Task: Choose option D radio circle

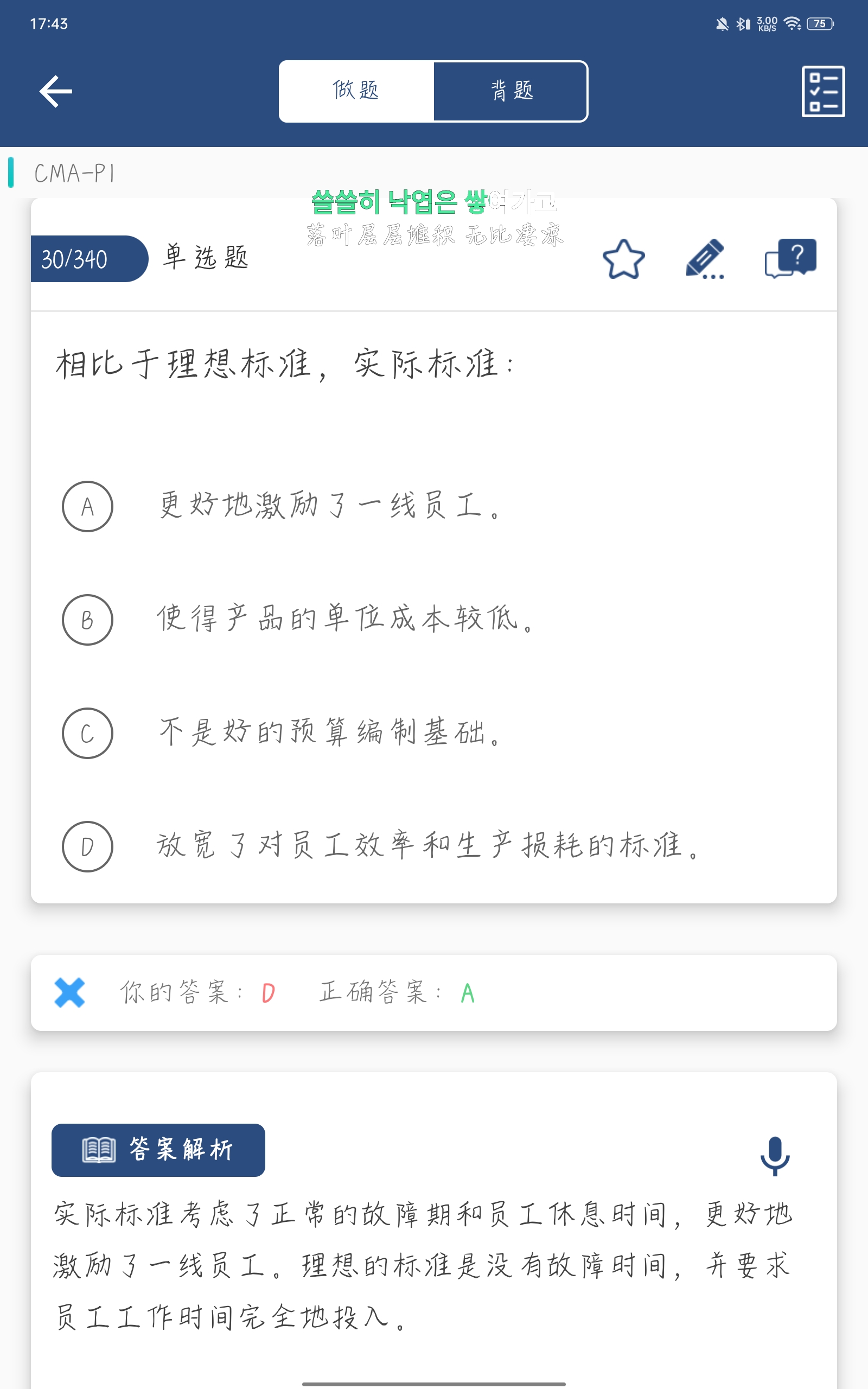Action: (x=87, y=846)
